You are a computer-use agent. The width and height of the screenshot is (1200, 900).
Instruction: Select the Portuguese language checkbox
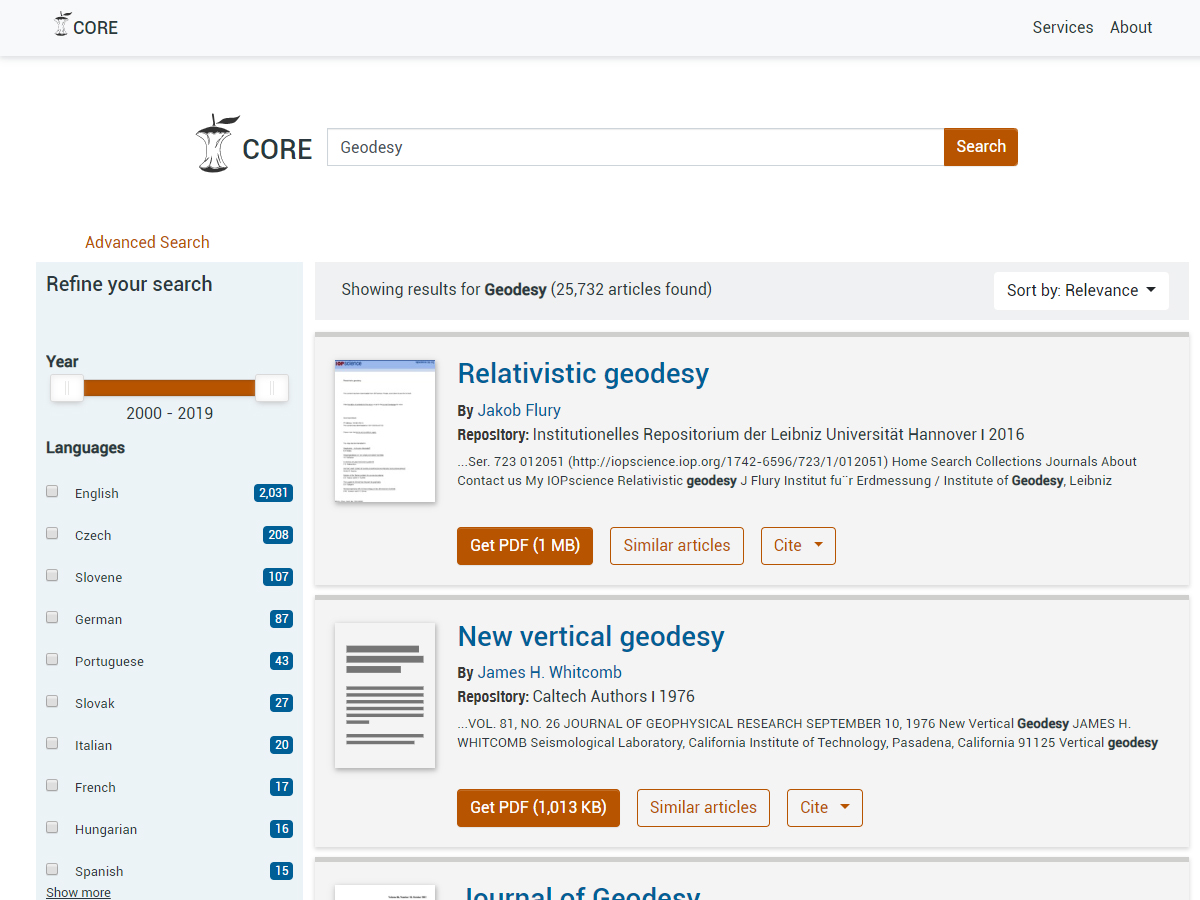[52, 659]
